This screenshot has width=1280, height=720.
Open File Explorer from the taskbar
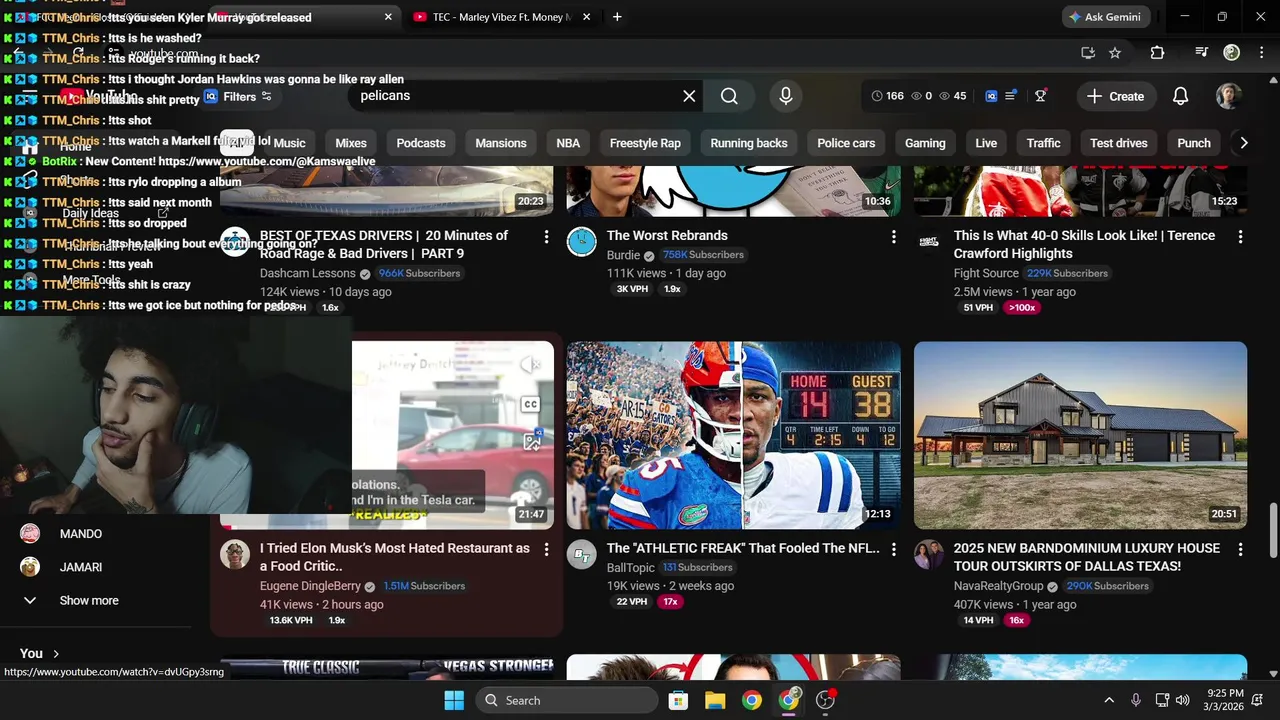point(715,701)
